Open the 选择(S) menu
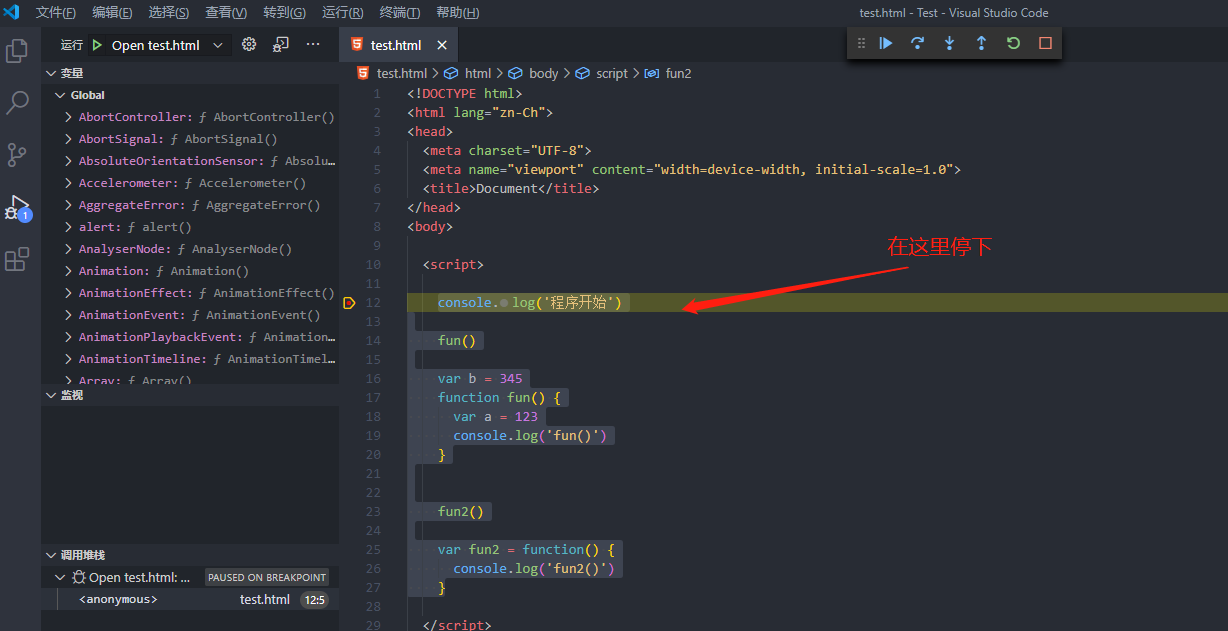The image size is (1228, 631). pyautogui.click(x=169, y=13)
